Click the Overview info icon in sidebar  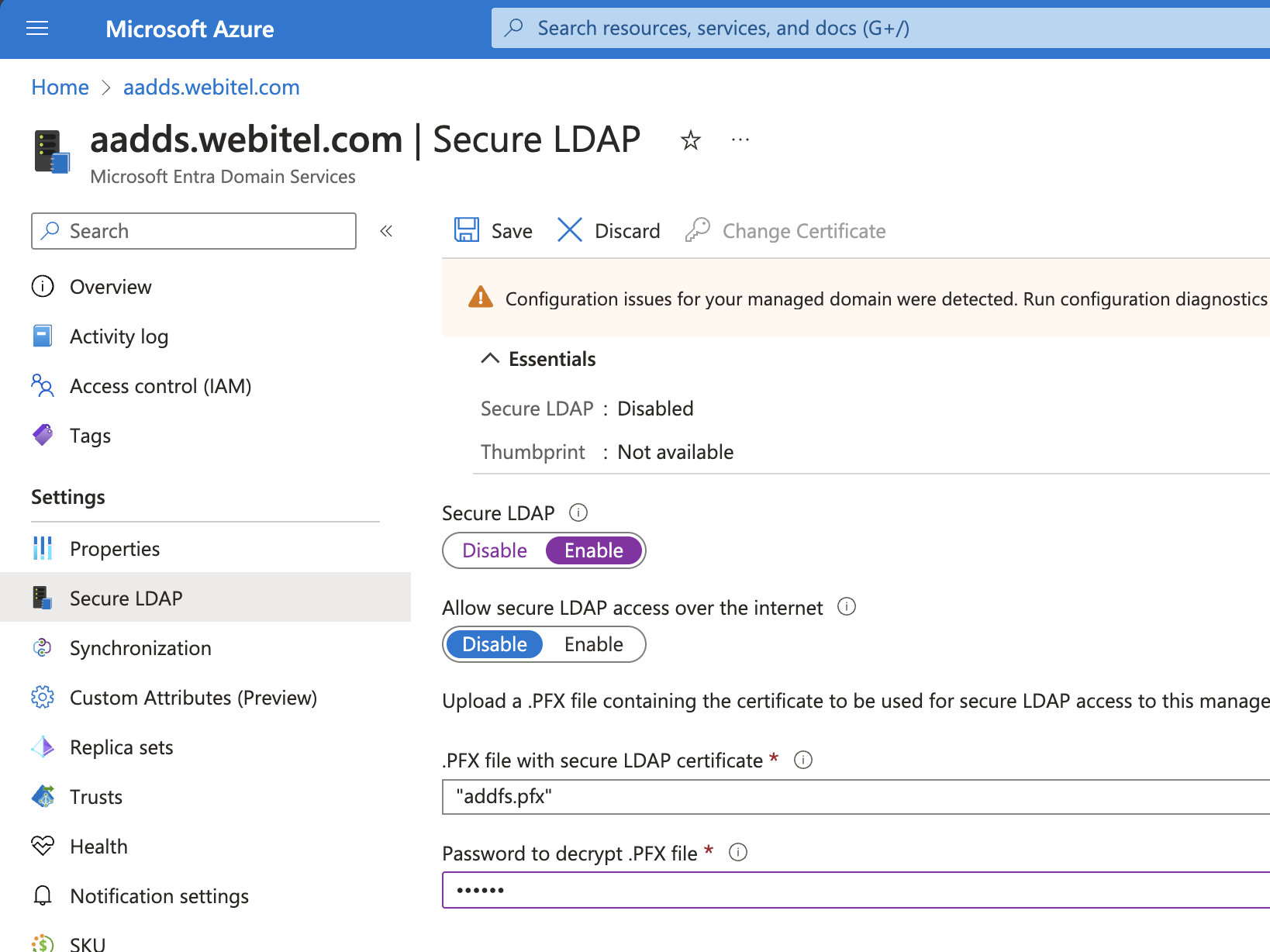coord(43,286)
